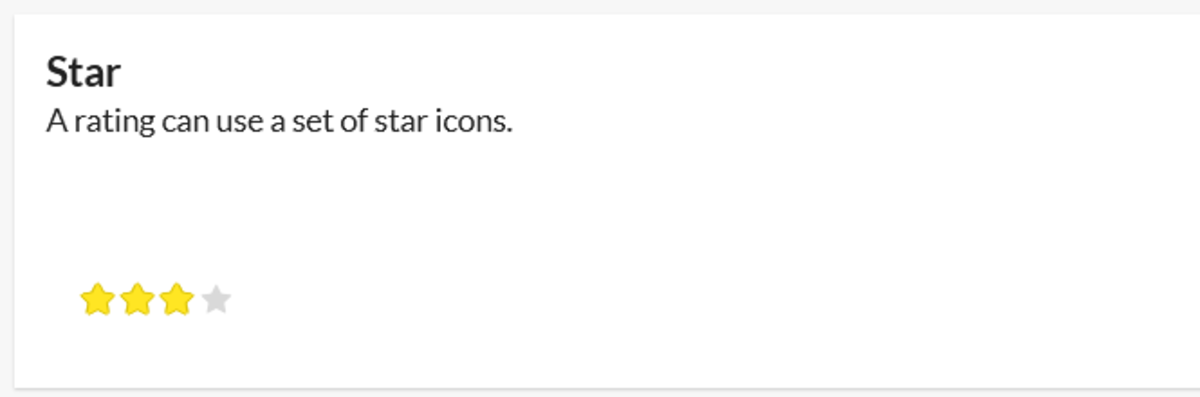The image size is (1200, 397).
Task: Click the letter "A" starting the description
Action: click(x=57, y=123)
